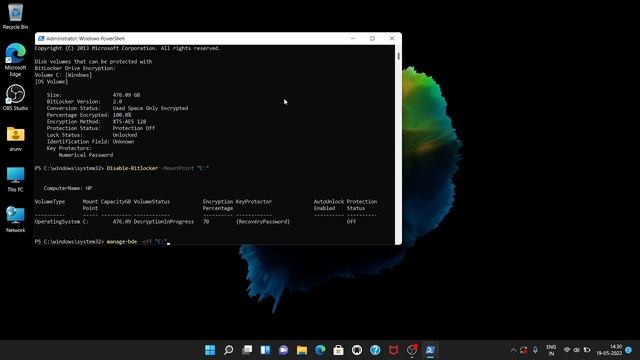
Task: Open Wi-Fi network quick settings
Action: click(567, 350)
